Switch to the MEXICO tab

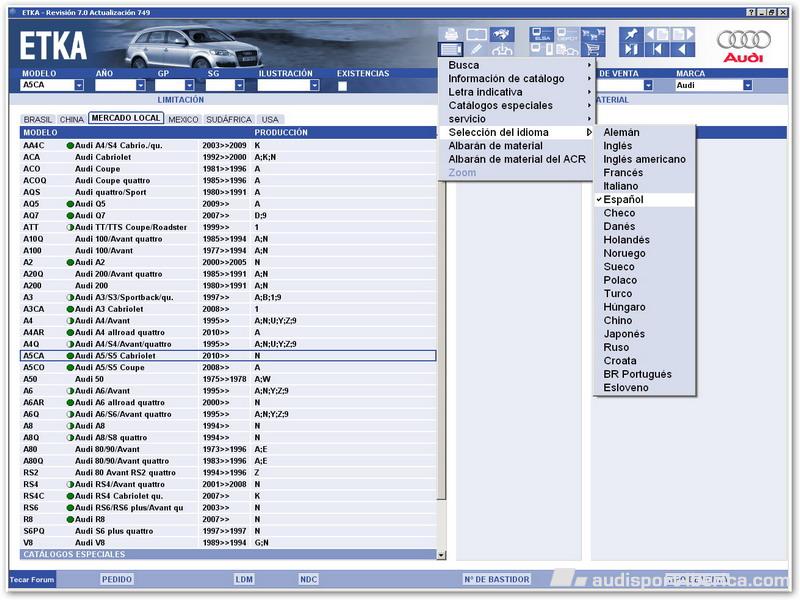(183, 119)
